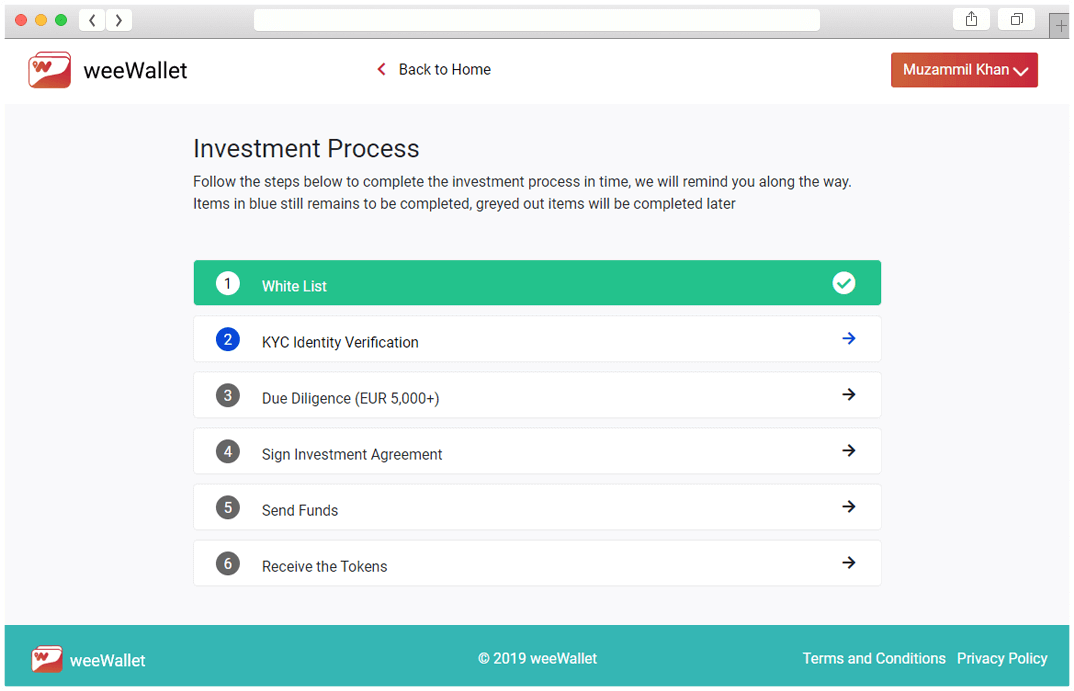Click arrow icon on Due Diligence row

coord(848,395)
